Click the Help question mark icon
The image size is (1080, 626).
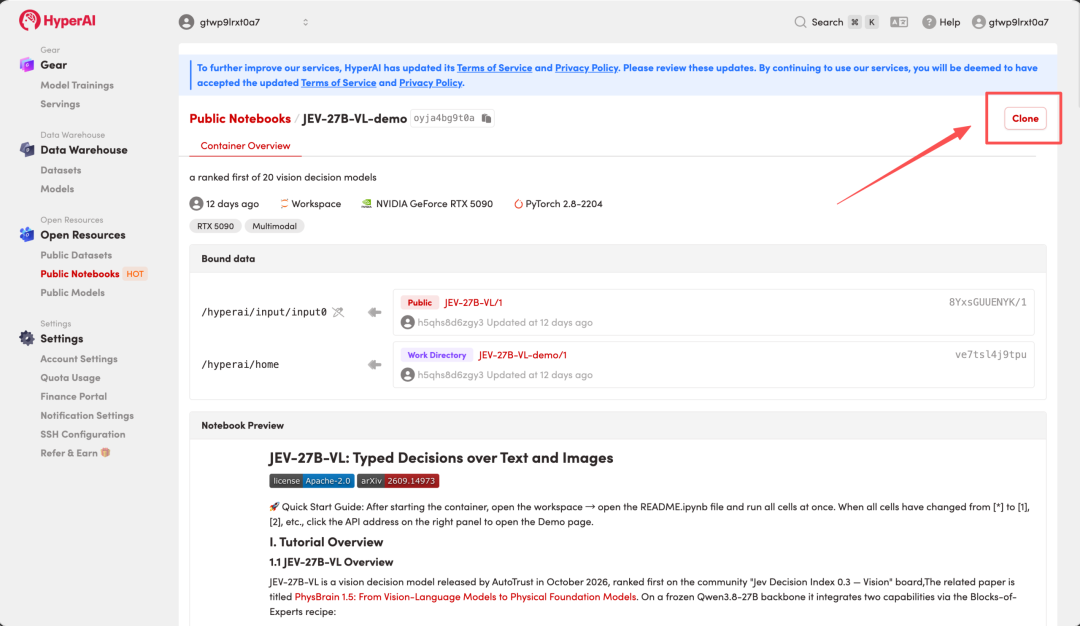pos(928,22)
